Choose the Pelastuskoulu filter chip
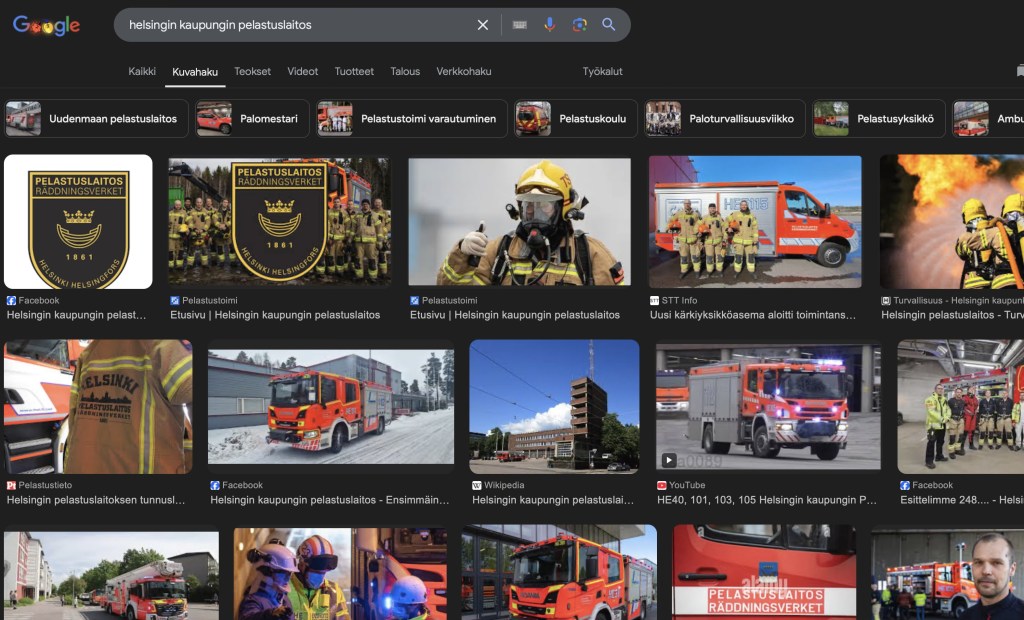The height and width of the screenshot is (620, 1024). (x=575, y=118)
